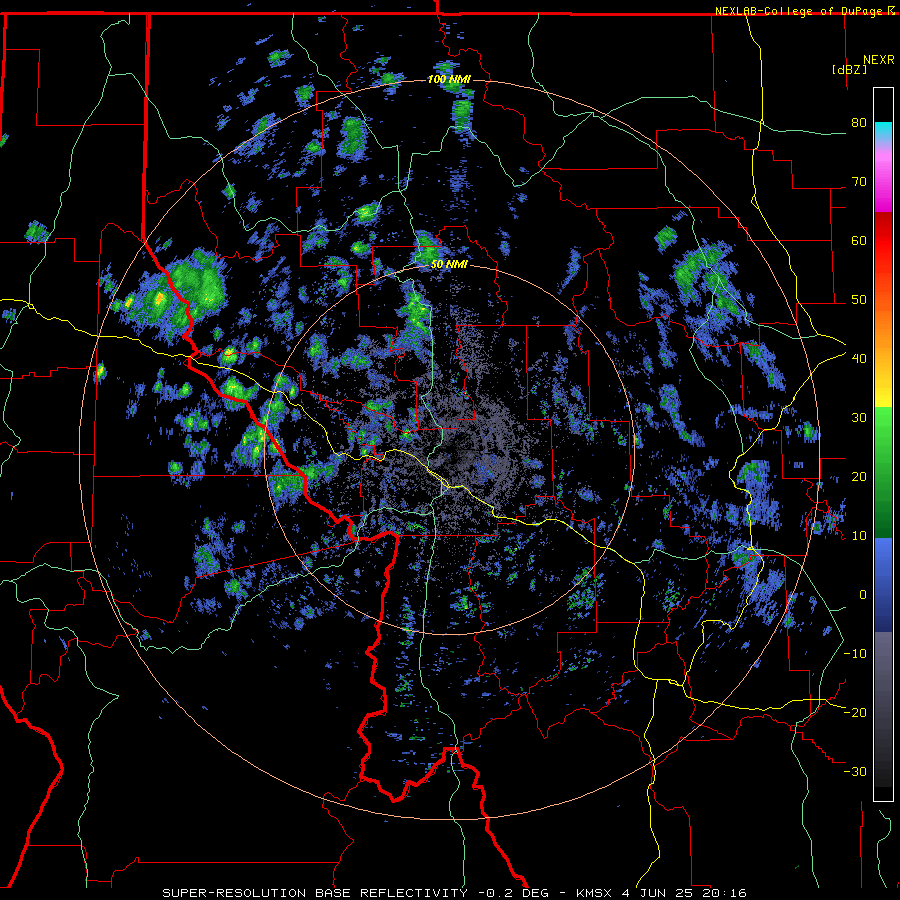Click the SUPER-RESOLUTION BASE REFLECTIVITY caption
900x900 pixels.
[315, 893]
